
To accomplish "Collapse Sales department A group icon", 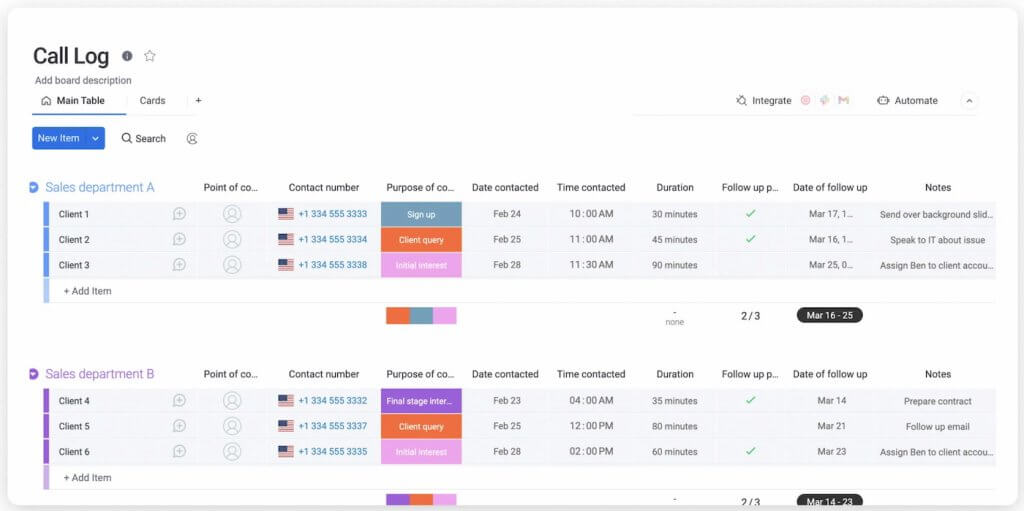I will pos(34,188).
